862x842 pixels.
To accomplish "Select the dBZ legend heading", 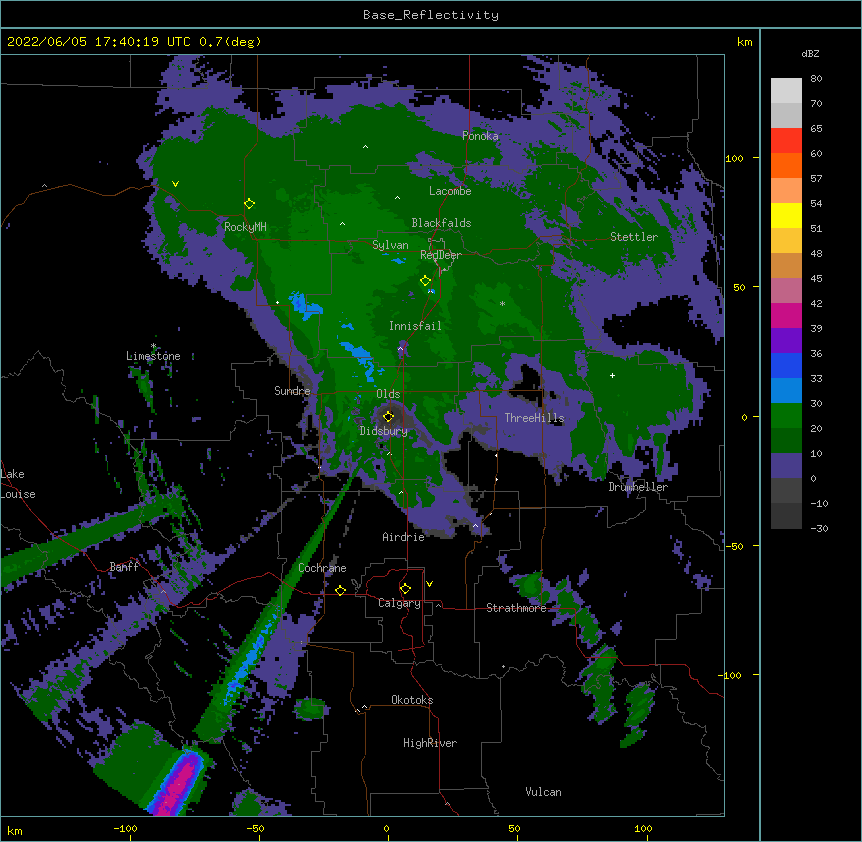I will [810, 53].
